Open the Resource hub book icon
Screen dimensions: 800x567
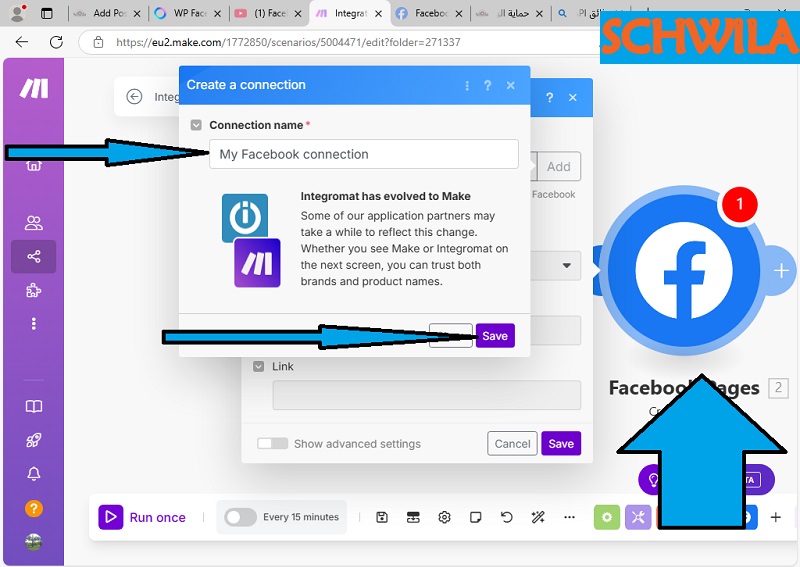coord(34,406)
